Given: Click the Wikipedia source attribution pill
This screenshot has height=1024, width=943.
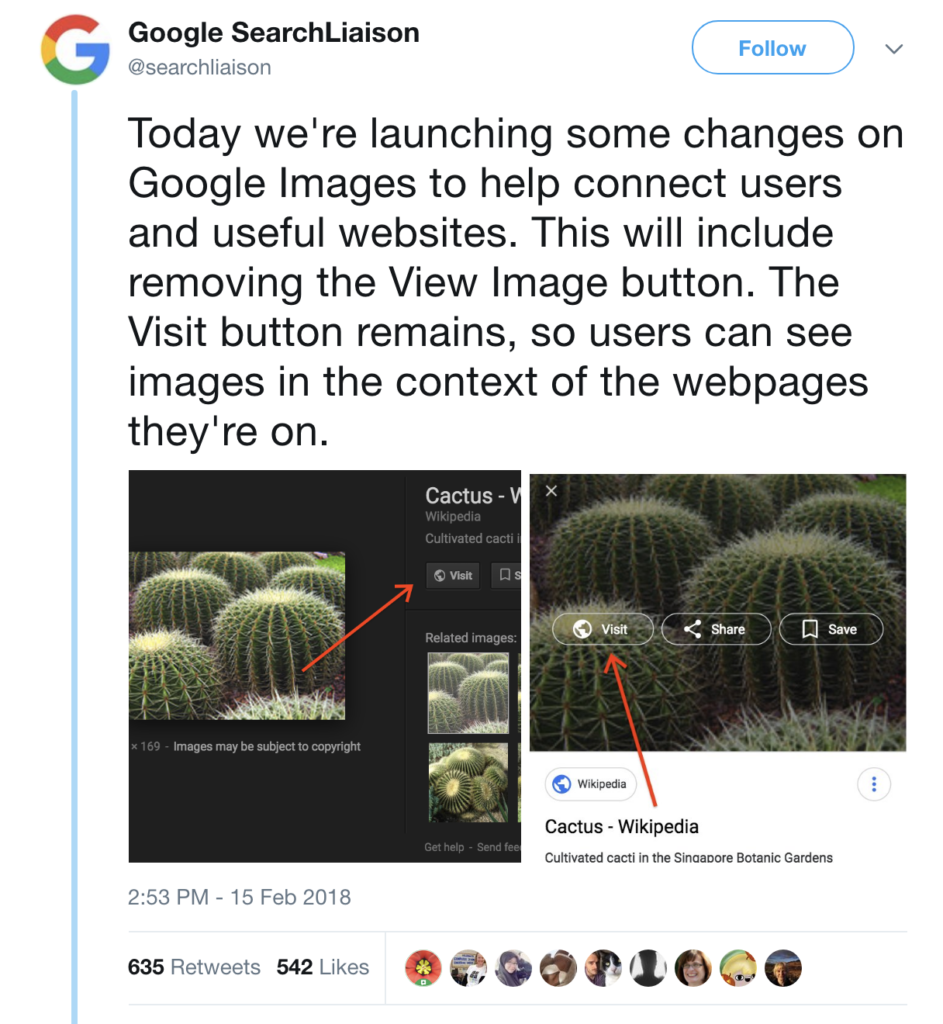Looking at the screenshot, I should click(591, 784).
